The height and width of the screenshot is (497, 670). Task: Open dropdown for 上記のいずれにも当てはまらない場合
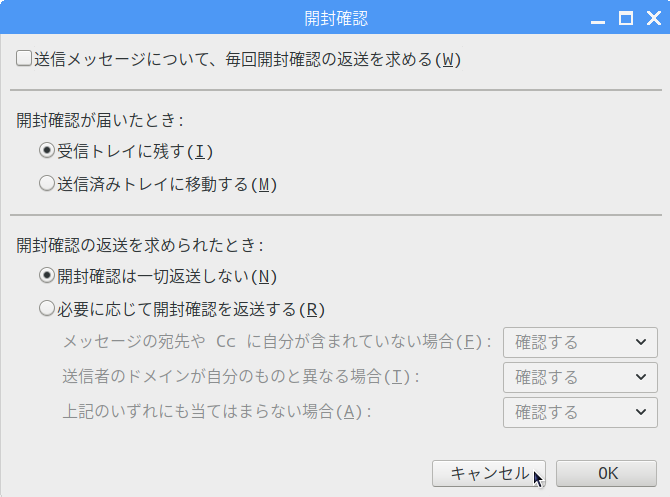pyautogui.click(x=580, y=412)
